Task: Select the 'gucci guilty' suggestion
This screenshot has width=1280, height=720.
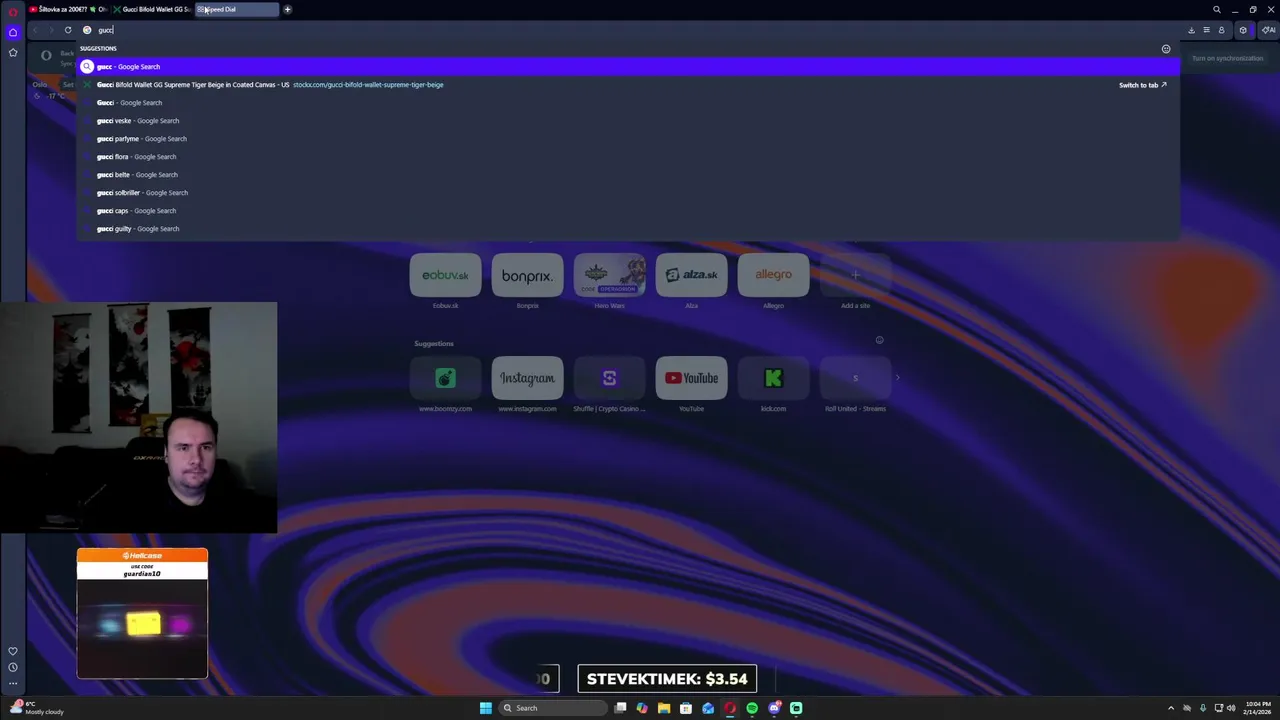Action: [630, 229]
